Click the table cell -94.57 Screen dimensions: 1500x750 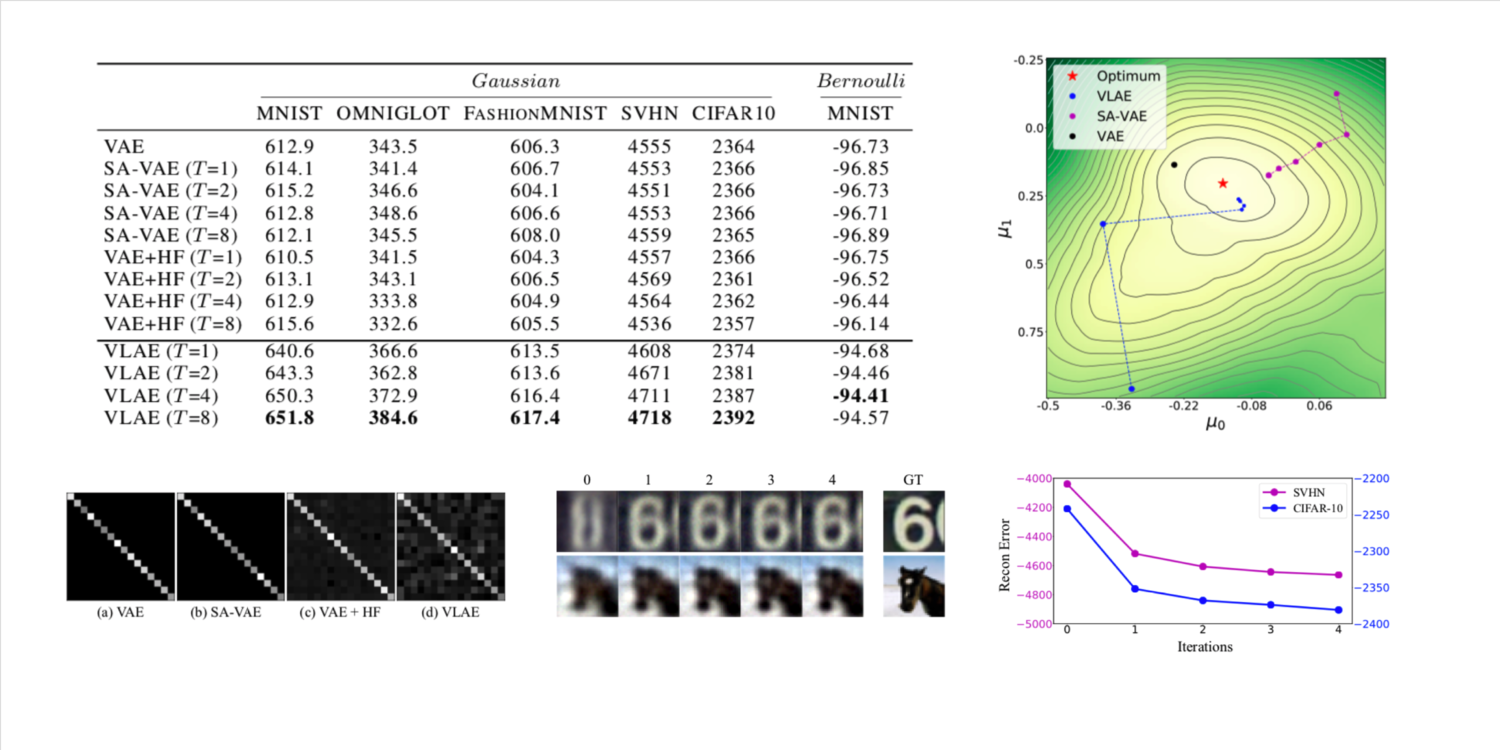coord(861,418)
